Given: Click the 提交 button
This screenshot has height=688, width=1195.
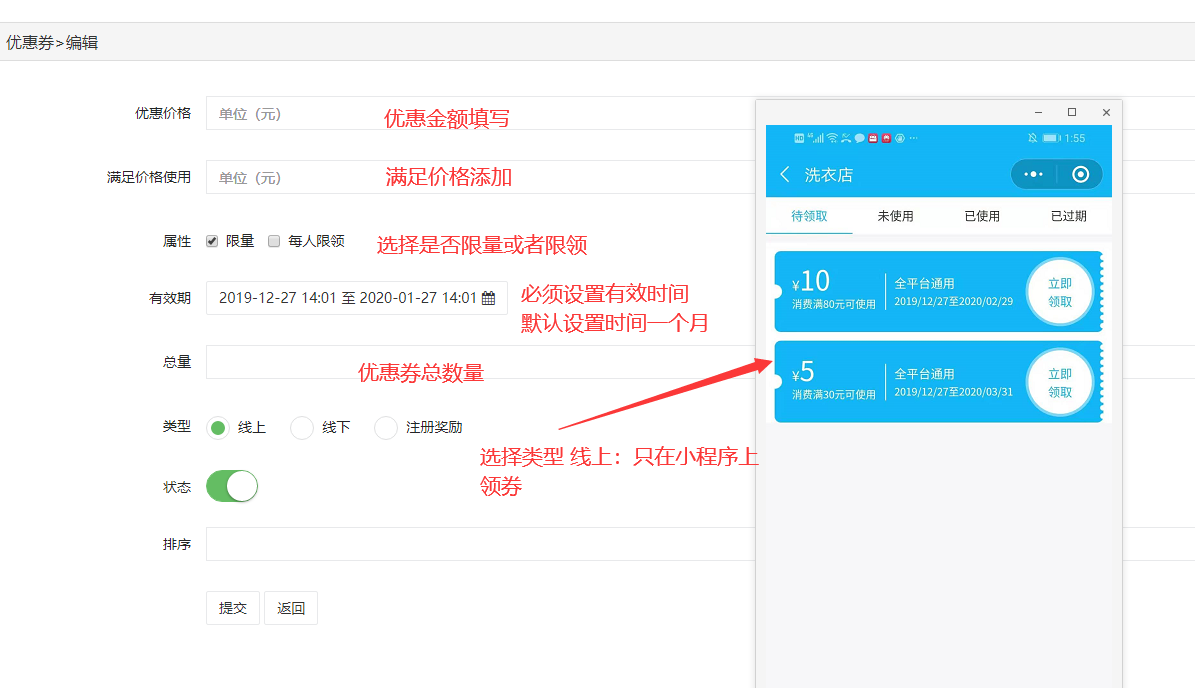Looking at the screenshot, I should click(232, 608).
